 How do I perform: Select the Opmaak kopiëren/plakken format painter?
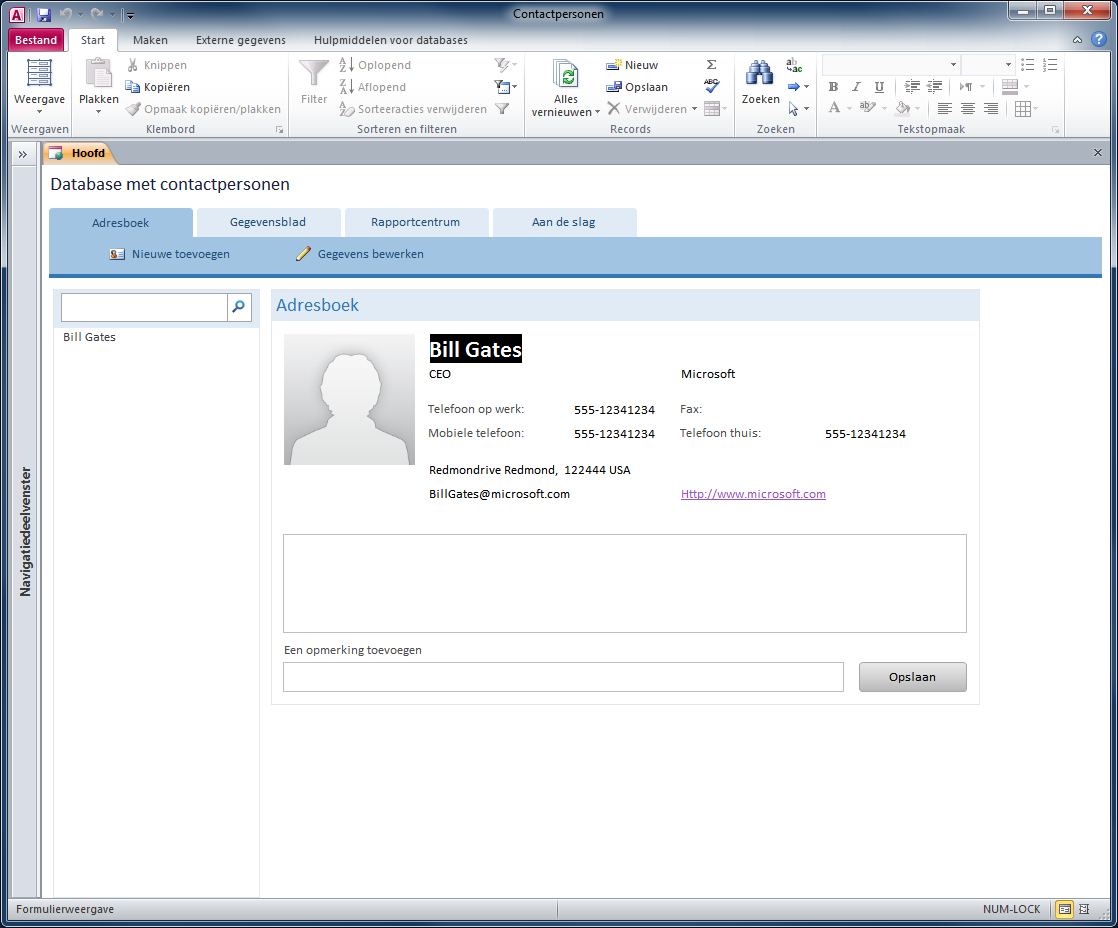[x=203, y=109]
